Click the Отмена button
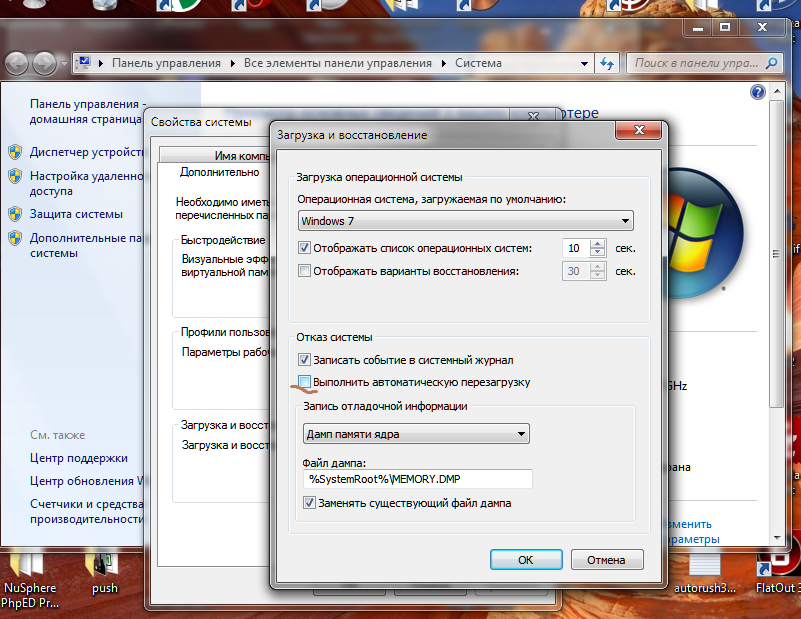The height and width of the screenshot is (619, 801). pyautogui.click(x=606, y=560)
